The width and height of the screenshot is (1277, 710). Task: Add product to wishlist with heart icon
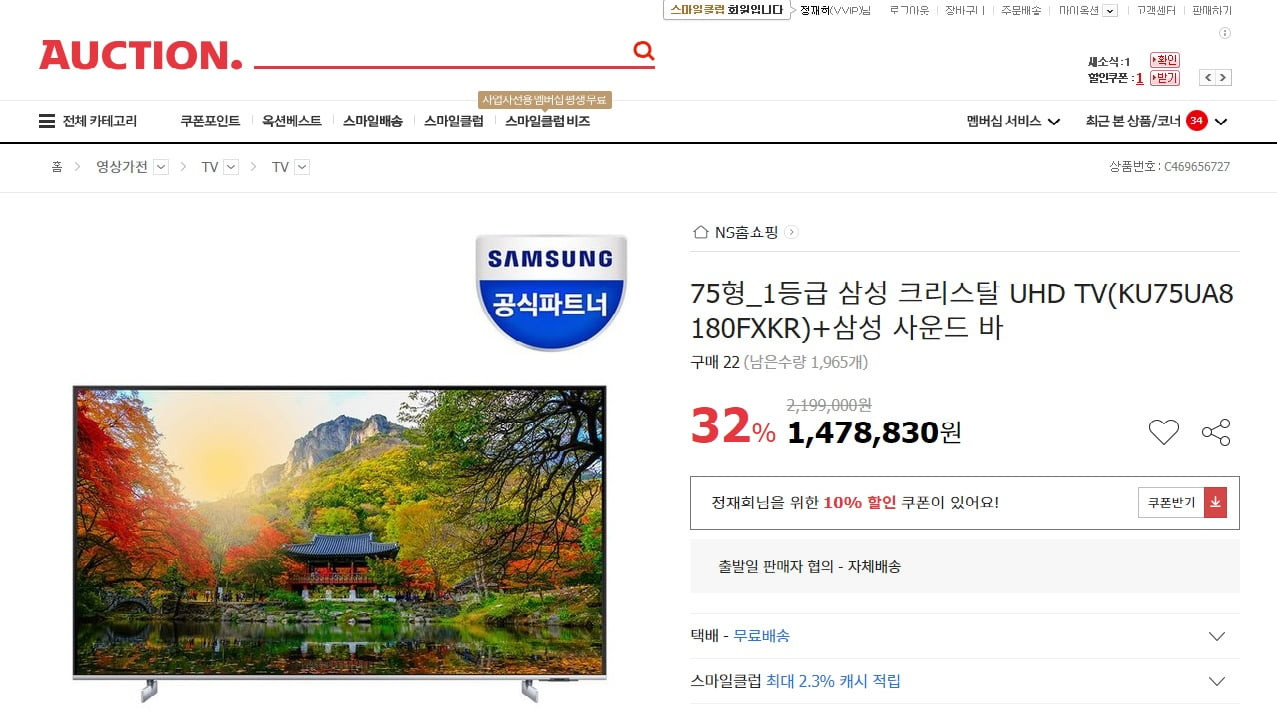tap(1164, 432)
